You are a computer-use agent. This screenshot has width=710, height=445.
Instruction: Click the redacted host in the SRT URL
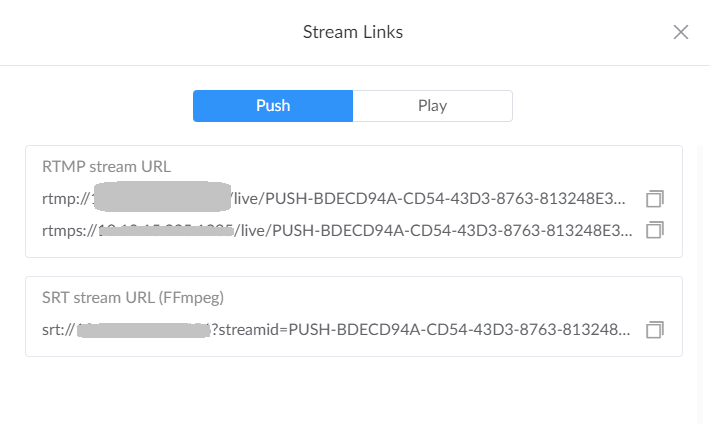[x=144, y=329]
